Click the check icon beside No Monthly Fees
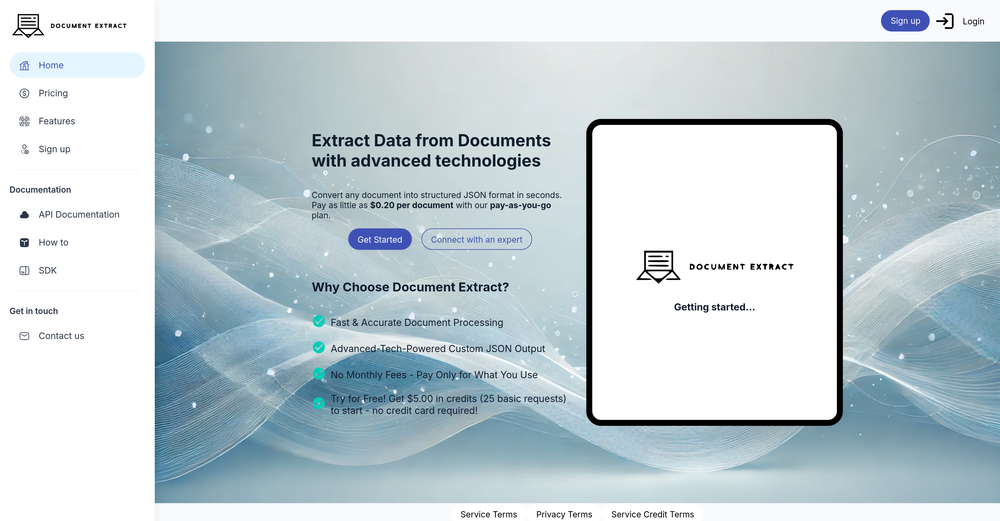 (x=319, y=374)
